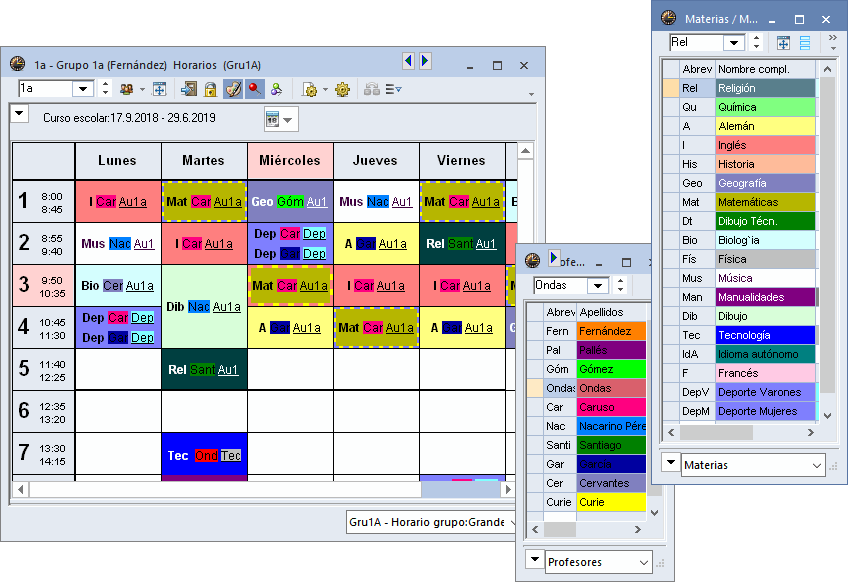
Task: Click the export-to-door arrow icon in the timetable toolbar
Action: [189, 89]
